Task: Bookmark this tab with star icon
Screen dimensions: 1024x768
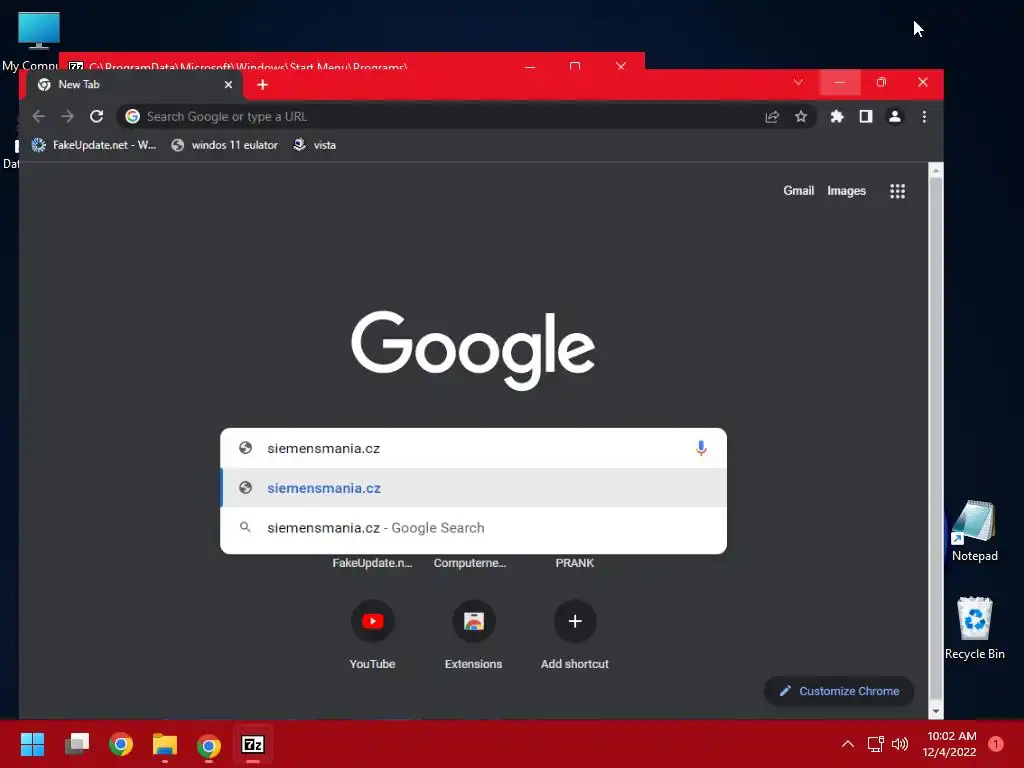Action: point(801,117)
